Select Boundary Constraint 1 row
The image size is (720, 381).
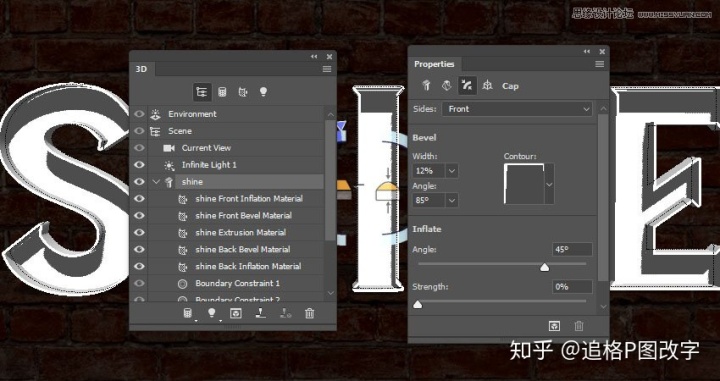(x=236, y=284)
